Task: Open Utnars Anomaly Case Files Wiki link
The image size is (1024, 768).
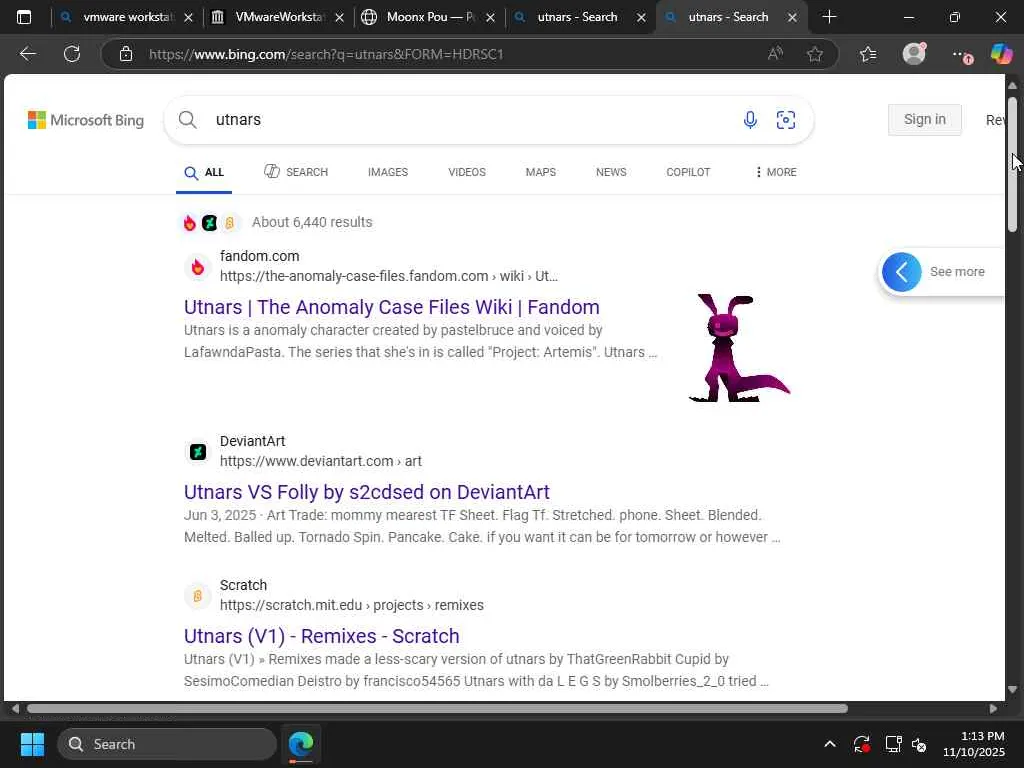Action: 392,307
